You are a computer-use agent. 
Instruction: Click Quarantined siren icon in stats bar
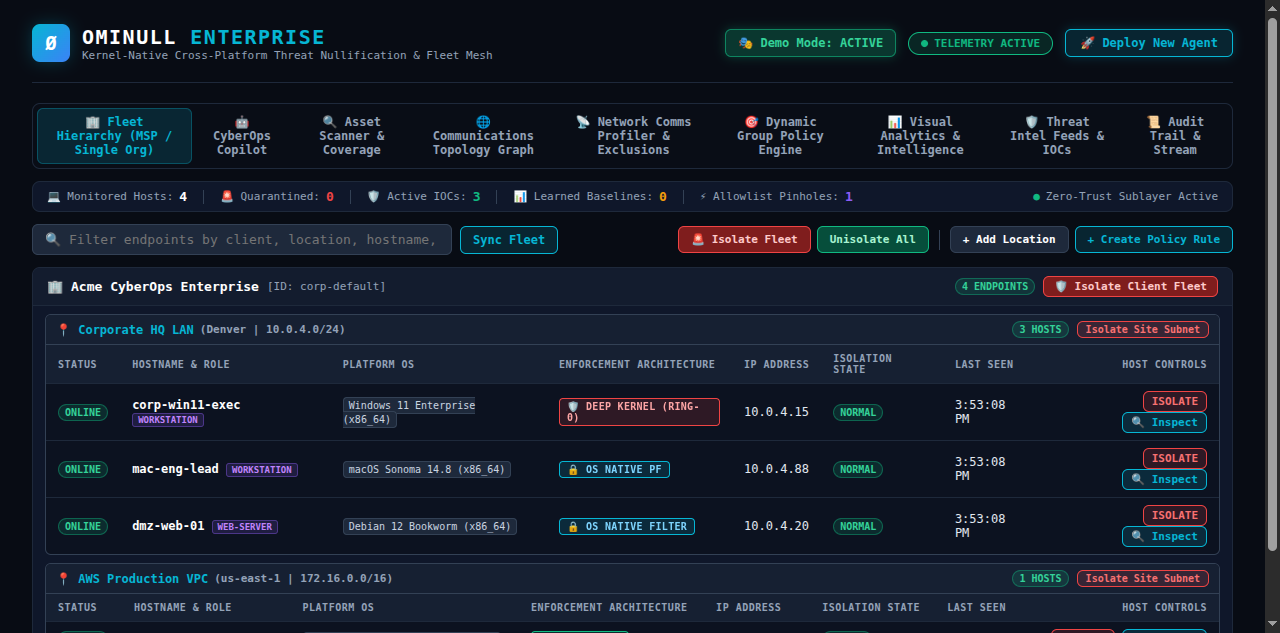(x=227, y=197)
